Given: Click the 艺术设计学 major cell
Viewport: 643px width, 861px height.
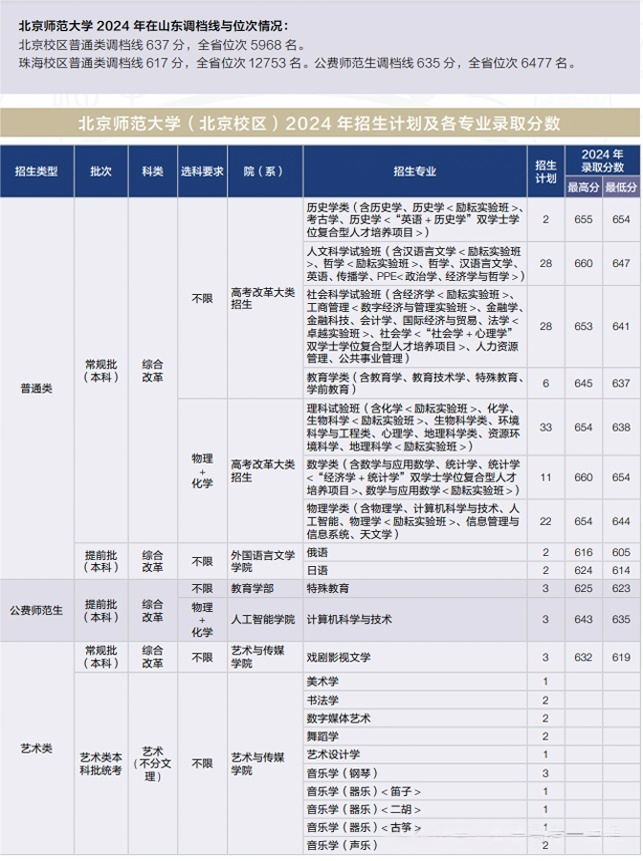Looking at the screenshot, I should click(415, 754).
